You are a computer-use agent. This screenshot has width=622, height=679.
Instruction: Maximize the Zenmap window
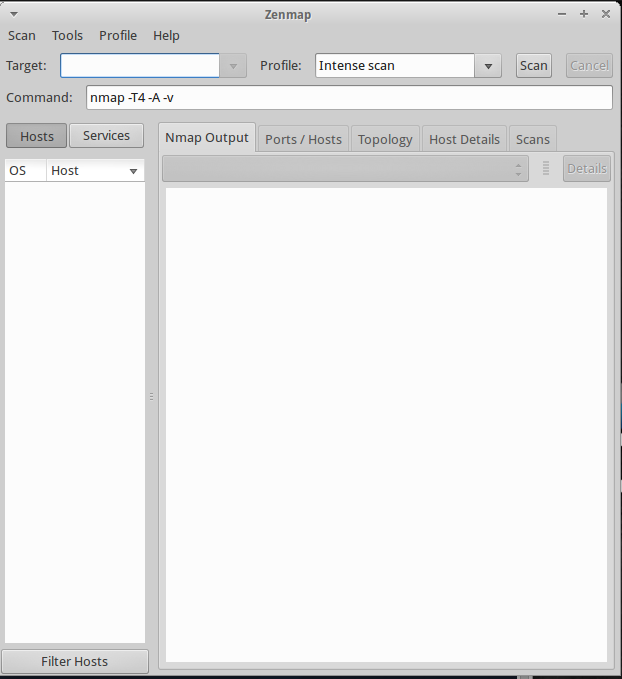click(584, 14)
